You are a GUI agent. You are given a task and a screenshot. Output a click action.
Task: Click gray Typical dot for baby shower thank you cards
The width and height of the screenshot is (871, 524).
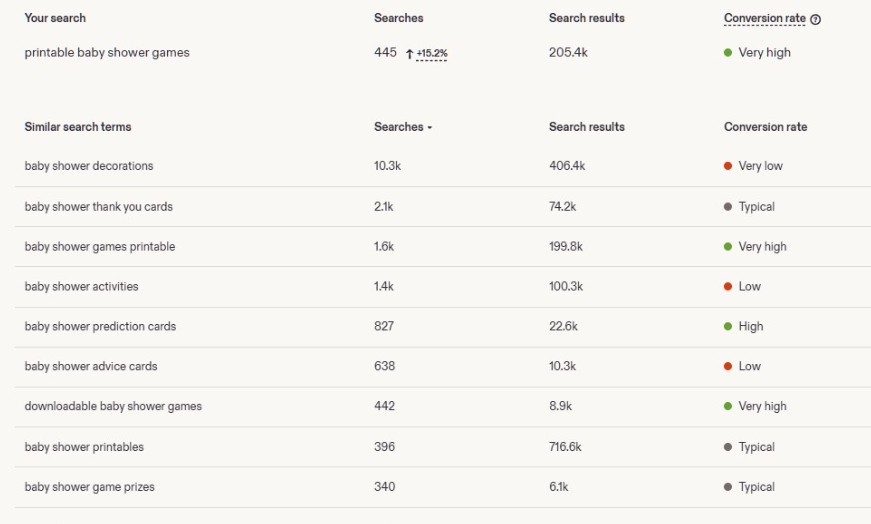click(728, 207)
